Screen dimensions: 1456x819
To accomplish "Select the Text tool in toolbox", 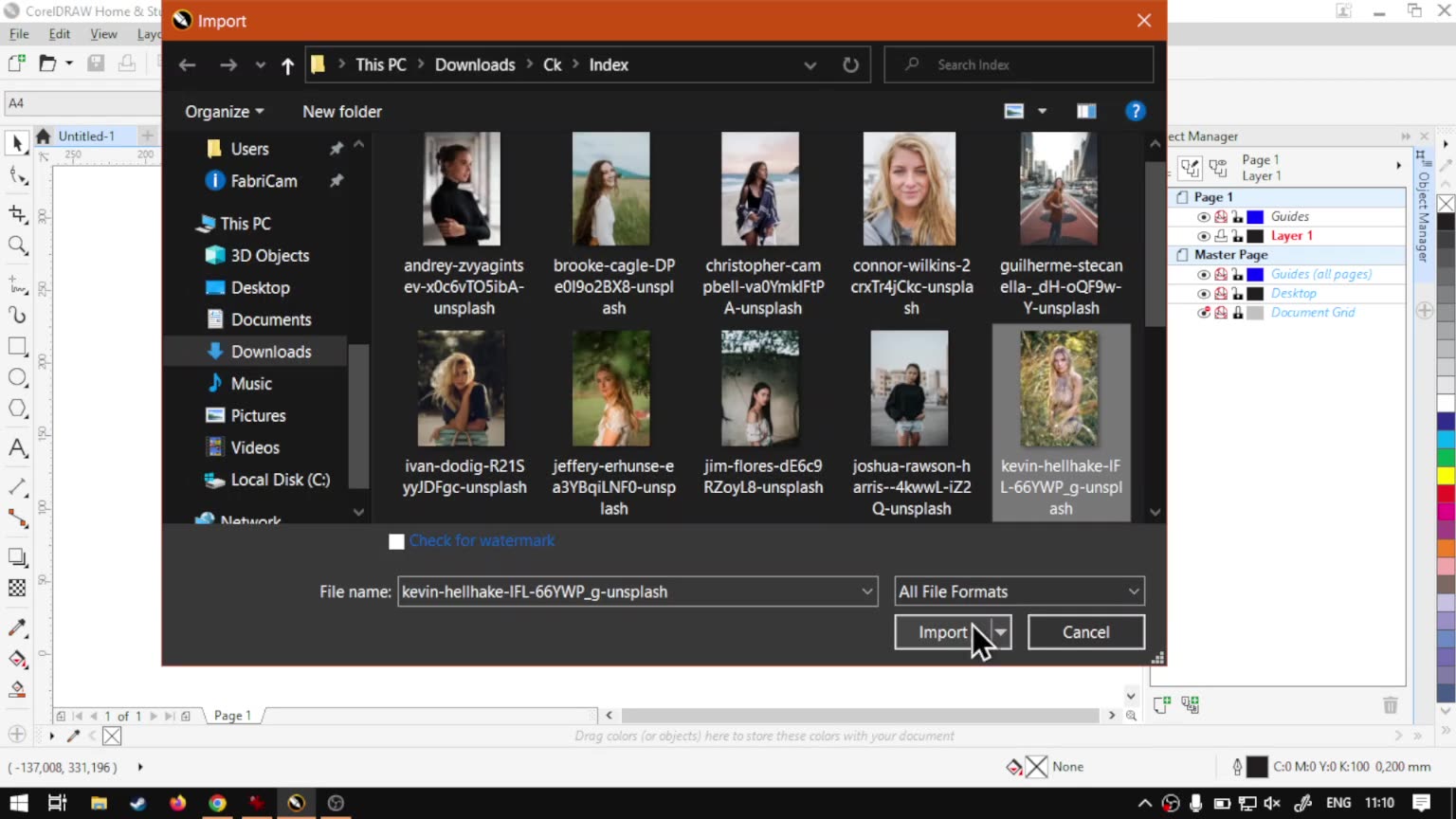I will click(x=17, y=447).
